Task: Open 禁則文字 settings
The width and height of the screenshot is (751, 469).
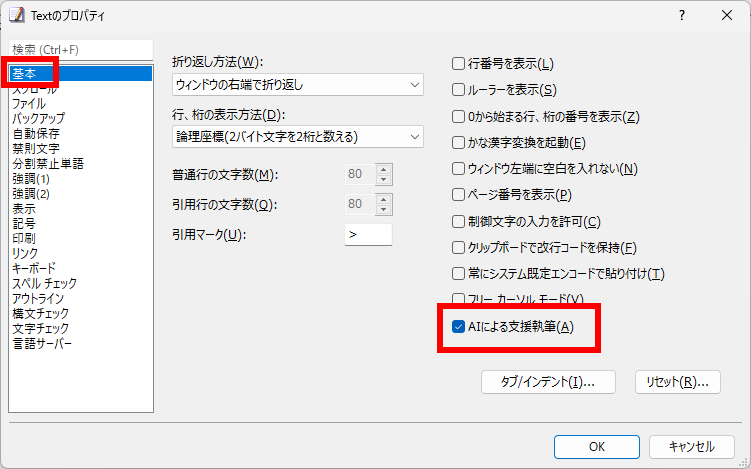Action: 80,149
